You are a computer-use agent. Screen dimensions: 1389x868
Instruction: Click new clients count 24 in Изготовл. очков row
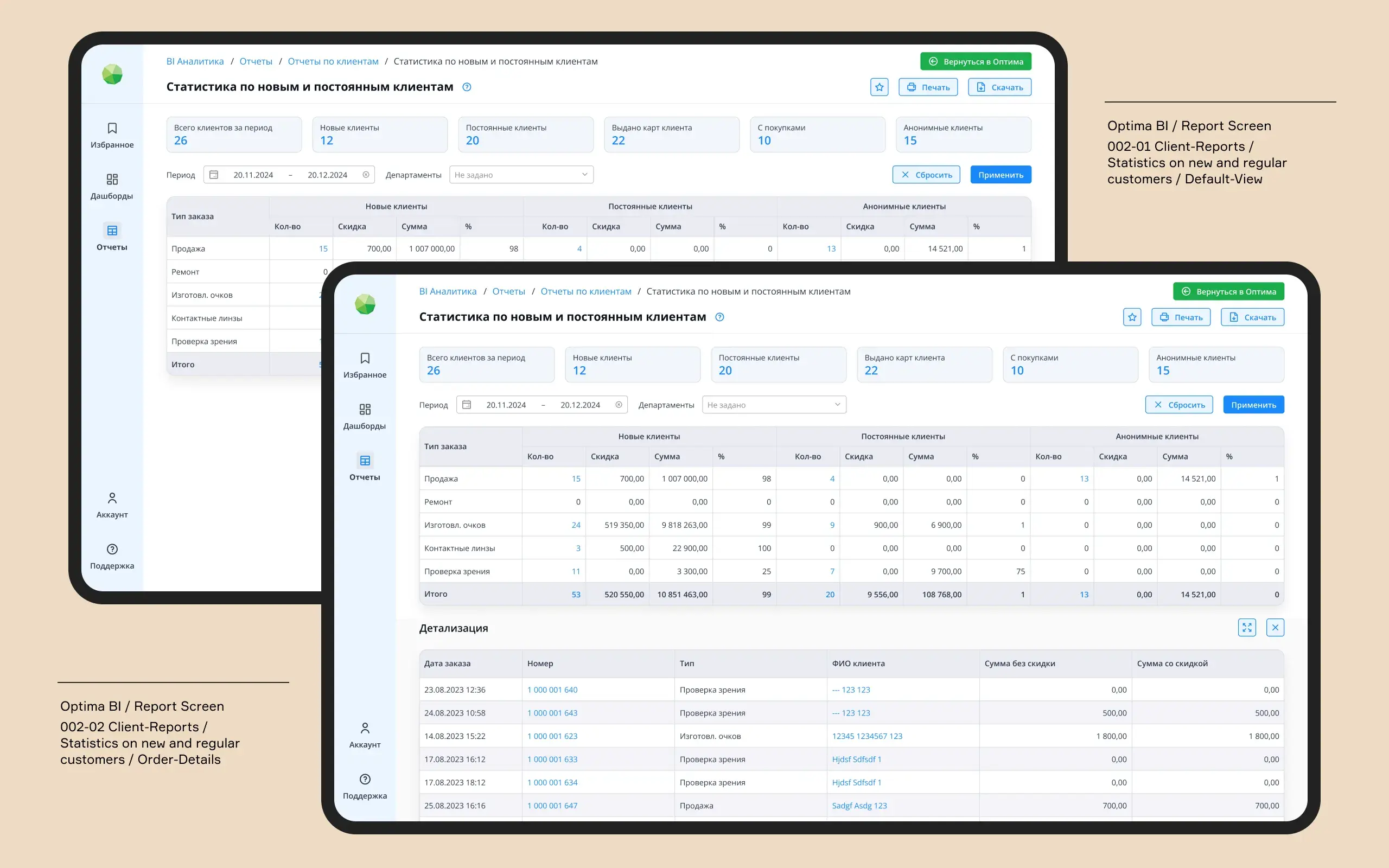point(576,525)
